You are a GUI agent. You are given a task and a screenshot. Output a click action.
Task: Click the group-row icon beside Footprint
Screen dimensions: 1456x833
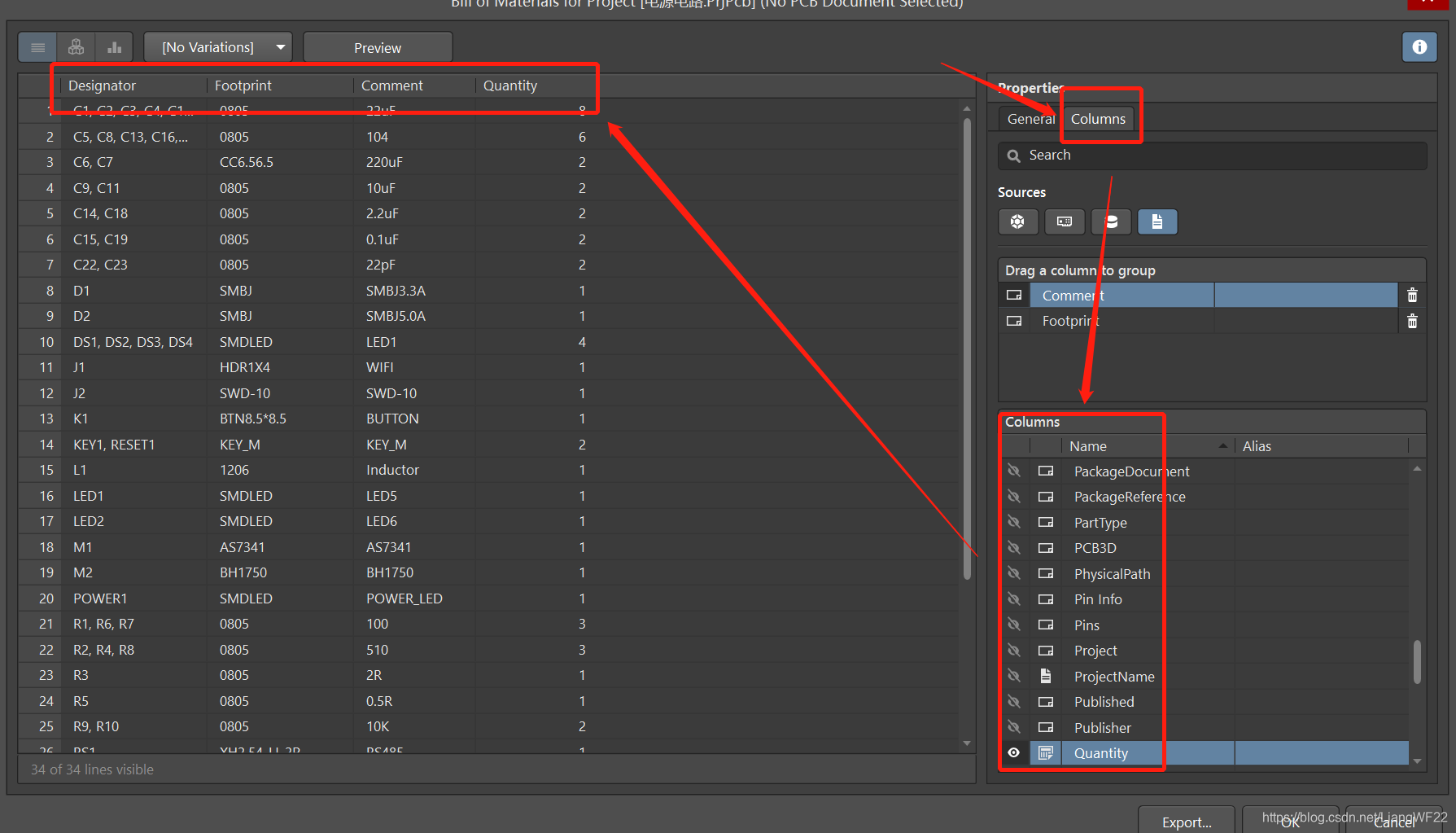[1014, 321]
